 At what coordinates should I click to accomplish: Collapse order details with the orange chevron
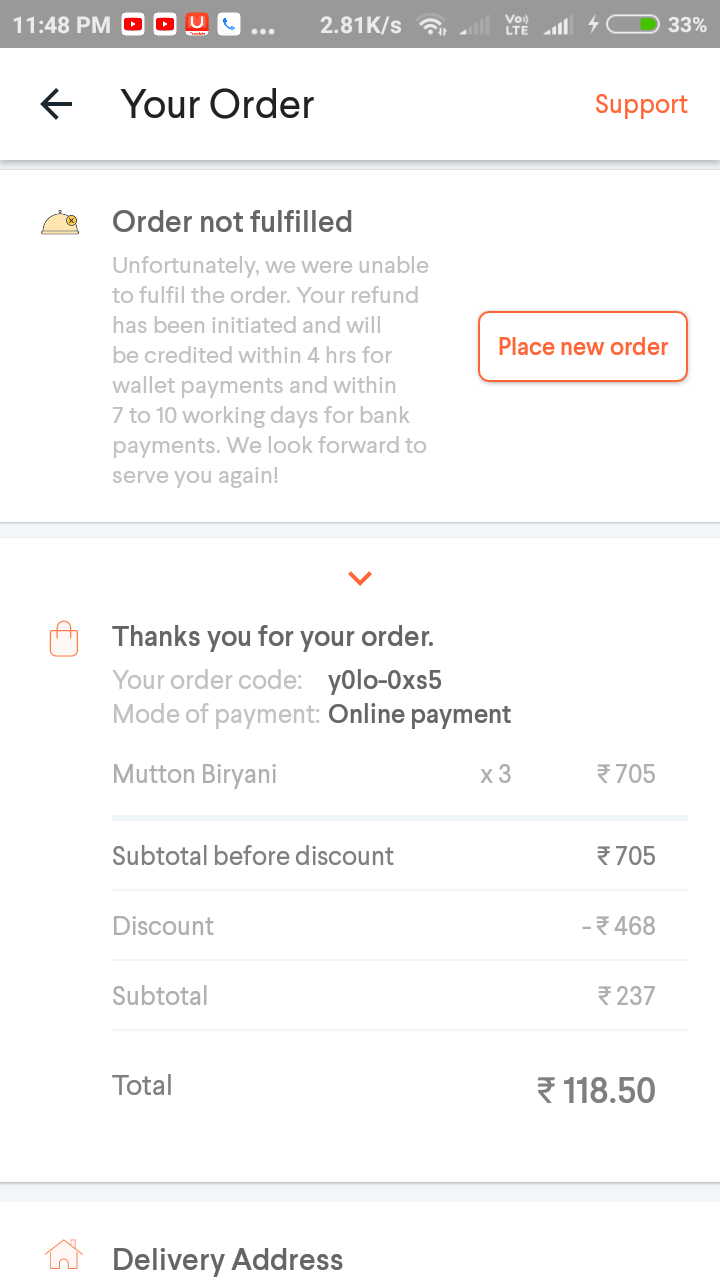pos(360,578)
